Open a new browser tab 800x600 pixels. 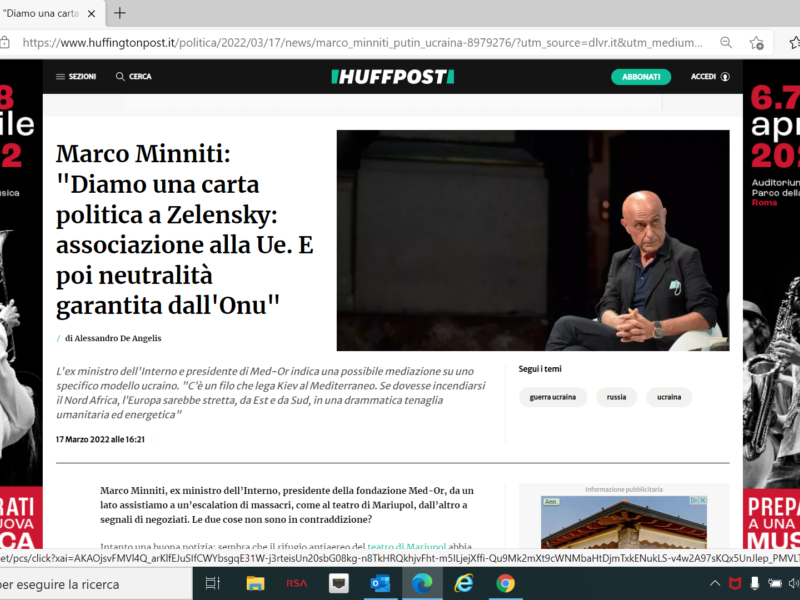pos(119,13)
